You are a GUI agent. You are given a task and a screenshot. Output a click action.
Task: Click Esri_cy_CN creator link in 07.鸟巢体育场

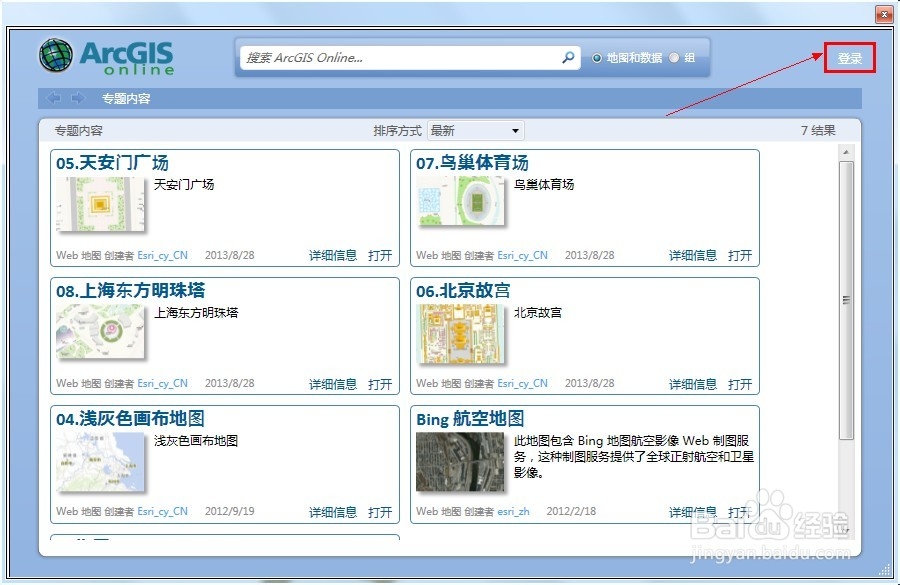click(x=522, y=255)
